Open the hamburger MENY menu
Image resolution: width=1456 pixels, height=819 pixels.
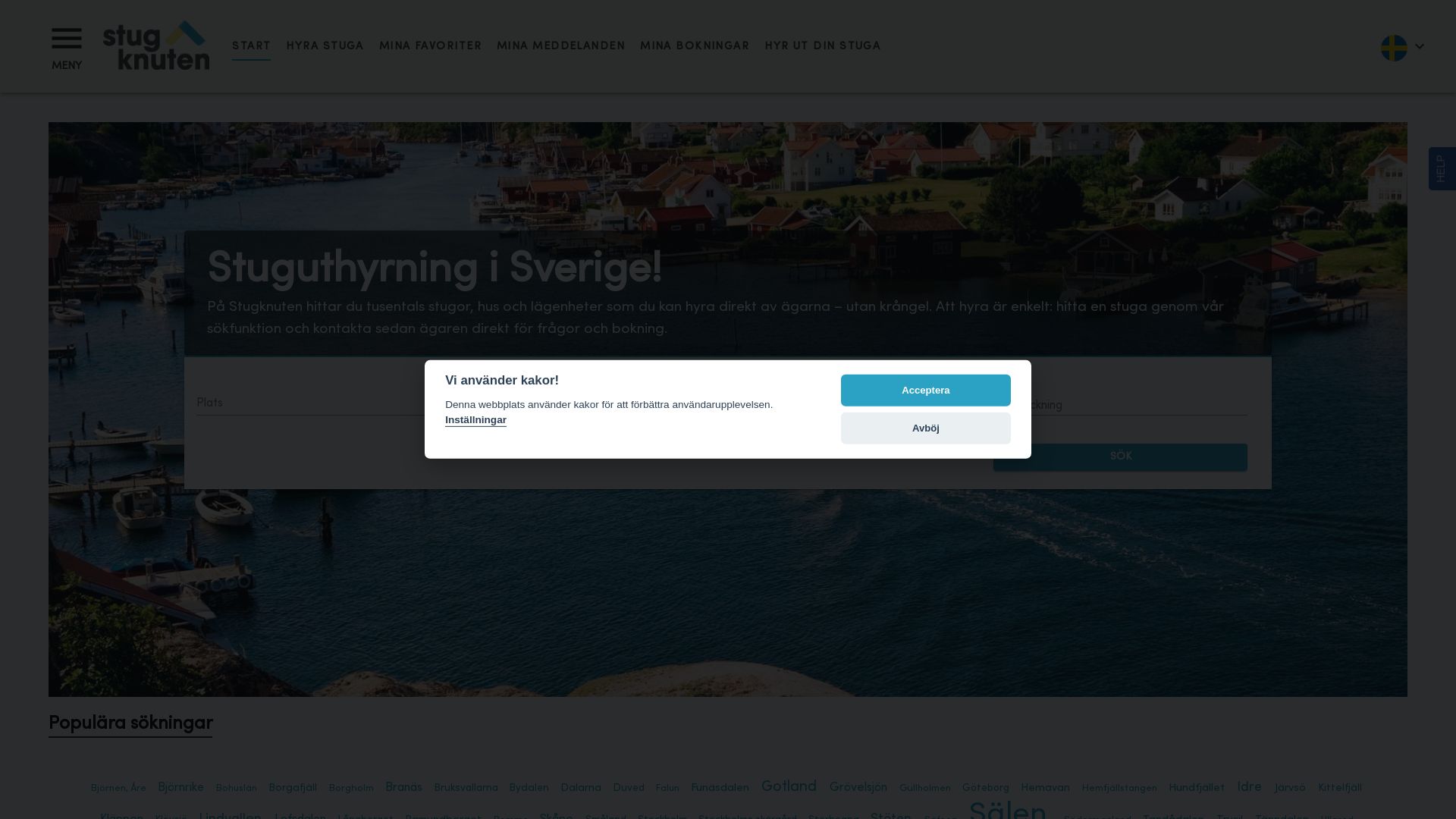(67, 49)
